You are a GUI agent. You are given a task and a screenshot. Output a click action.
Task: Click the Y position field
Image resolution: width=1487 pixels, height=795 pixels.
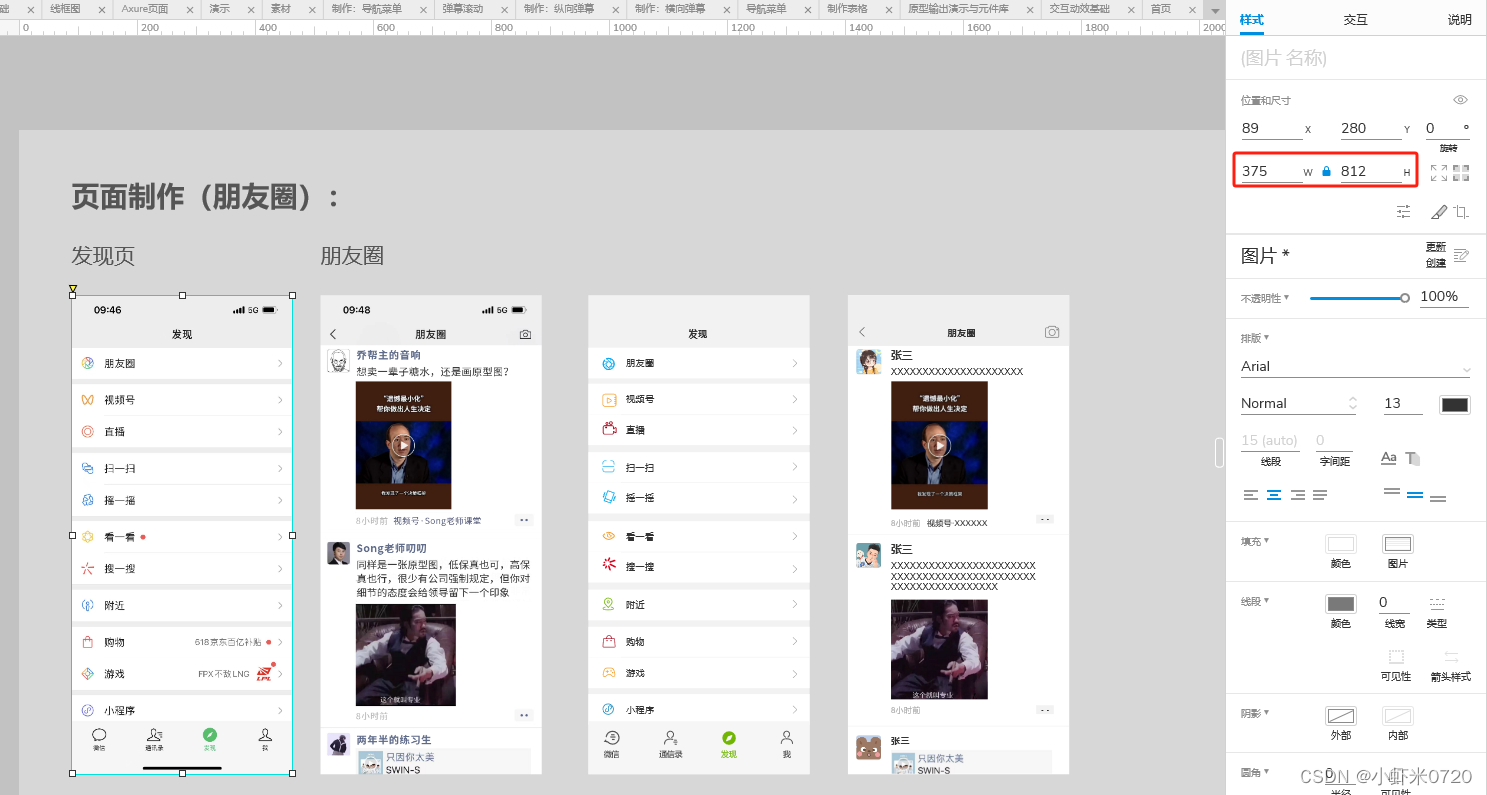coord(1370,128)
